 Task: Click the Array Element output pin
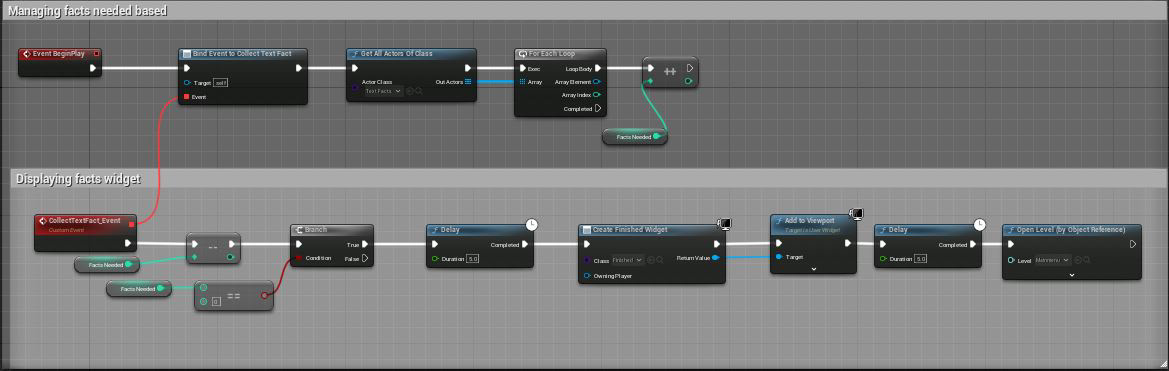[x=597, y=81]
